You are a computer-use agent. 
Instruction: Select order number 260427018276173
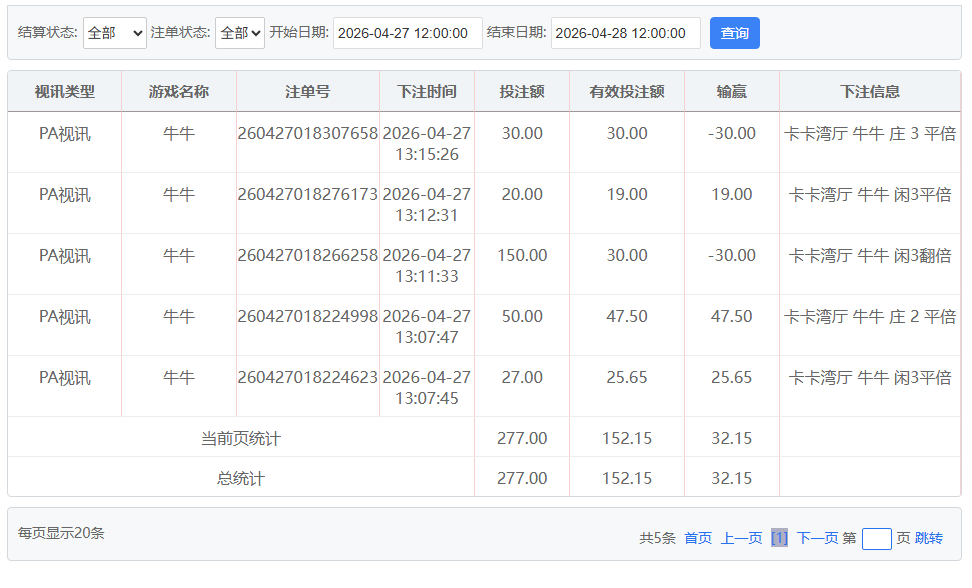point(307,194)
